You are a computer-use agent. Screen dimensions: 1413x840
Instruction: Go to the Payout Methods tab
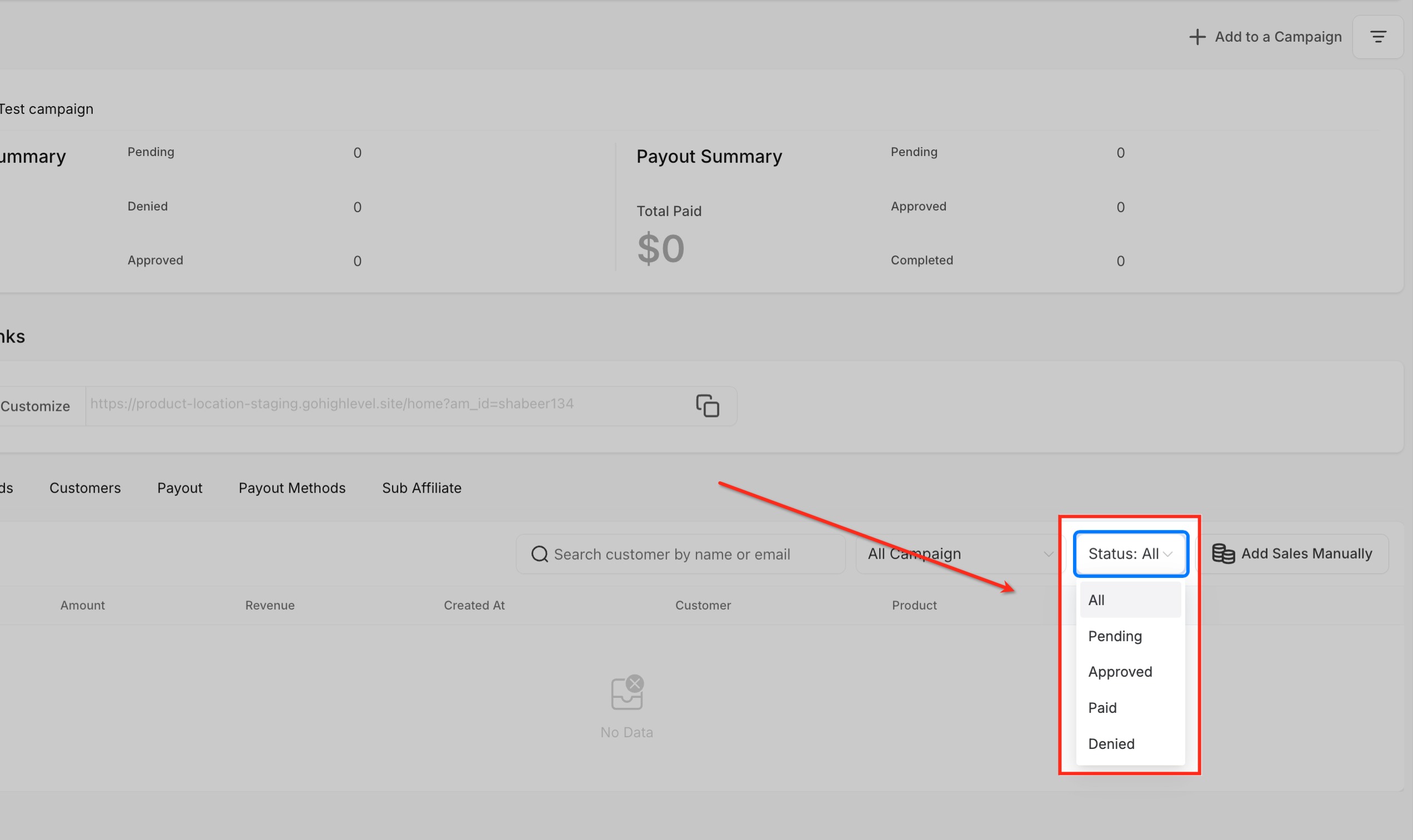292,488
